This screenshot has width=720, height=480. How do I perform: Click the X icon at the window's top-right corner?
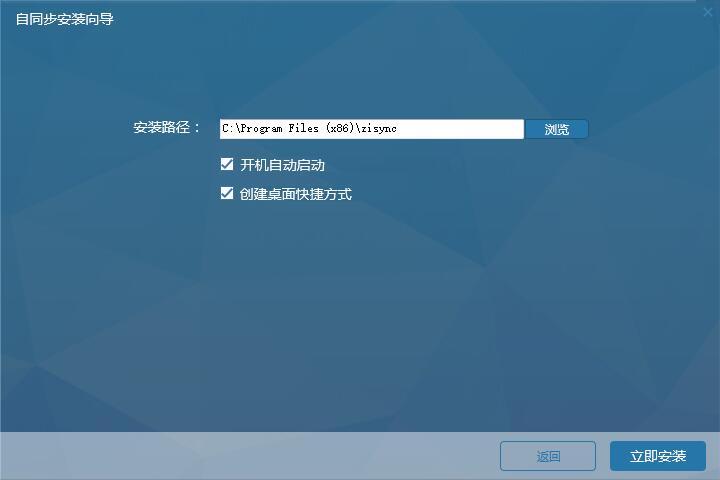point(708,12)
